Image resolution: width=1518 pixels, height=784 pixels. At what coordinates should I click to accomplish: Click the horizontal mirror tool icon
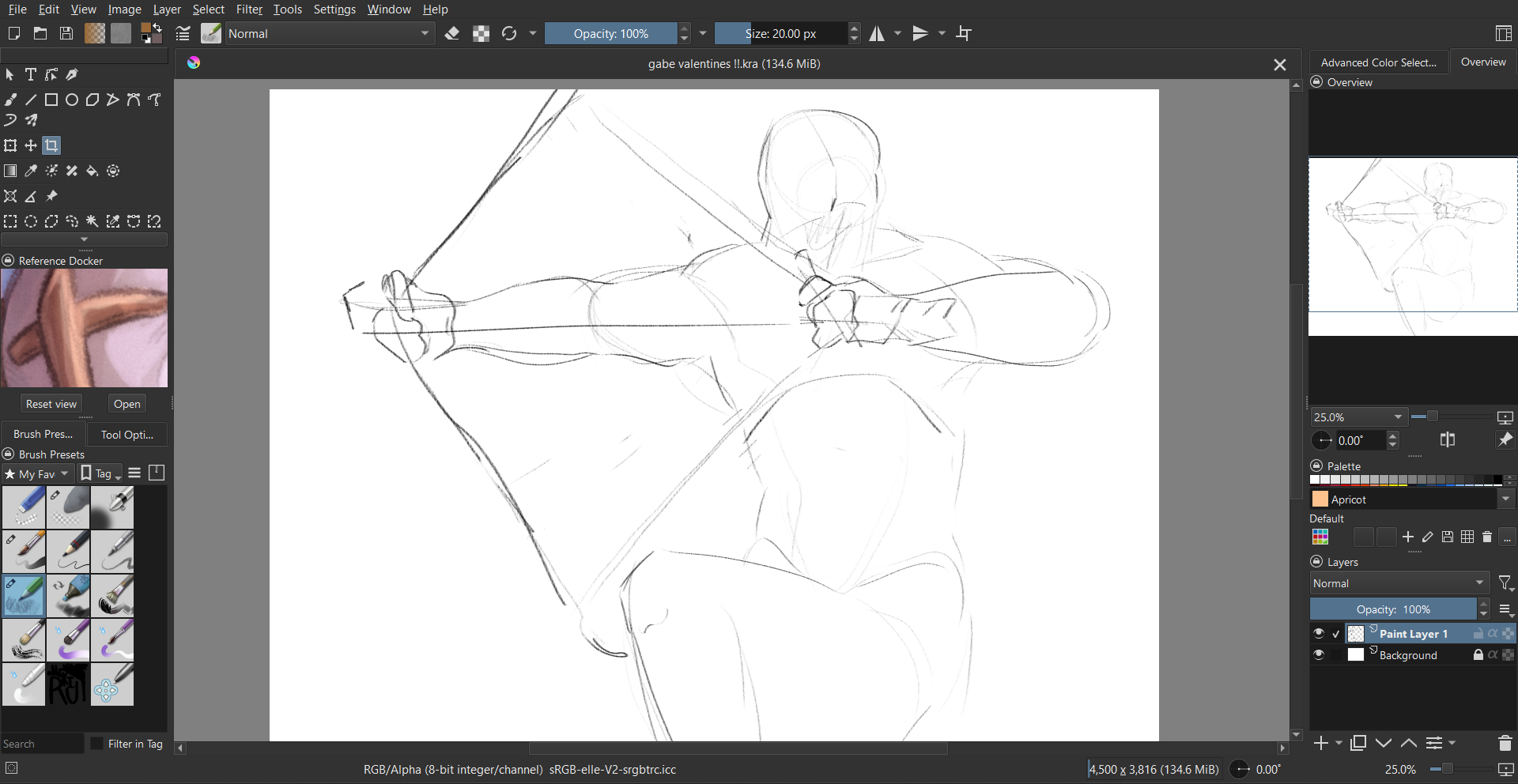click(x=877, y=33)
